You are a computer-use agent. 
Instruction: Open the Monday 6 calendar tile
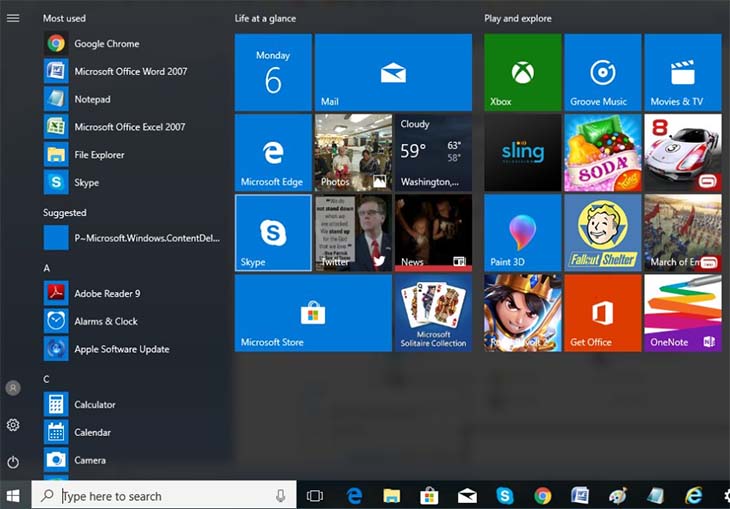(273, 73)
